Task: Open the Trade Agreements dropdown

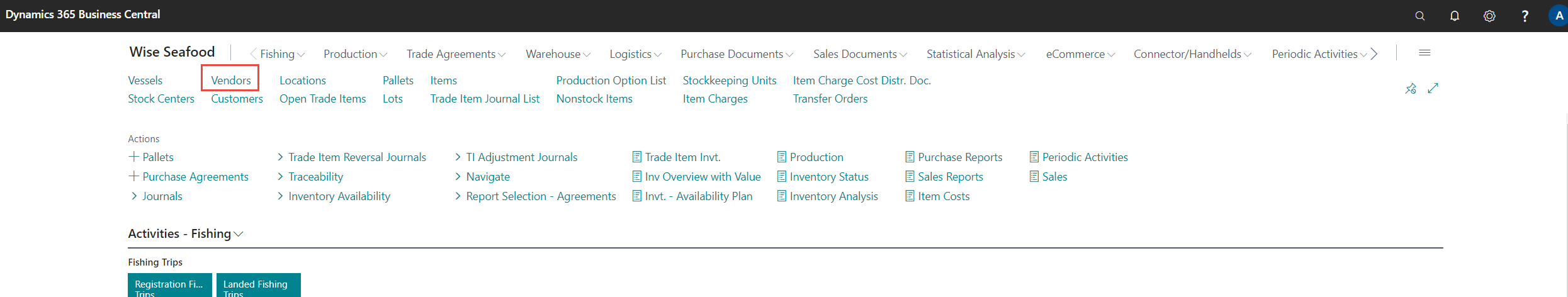Action: click(x=456, y=54)
